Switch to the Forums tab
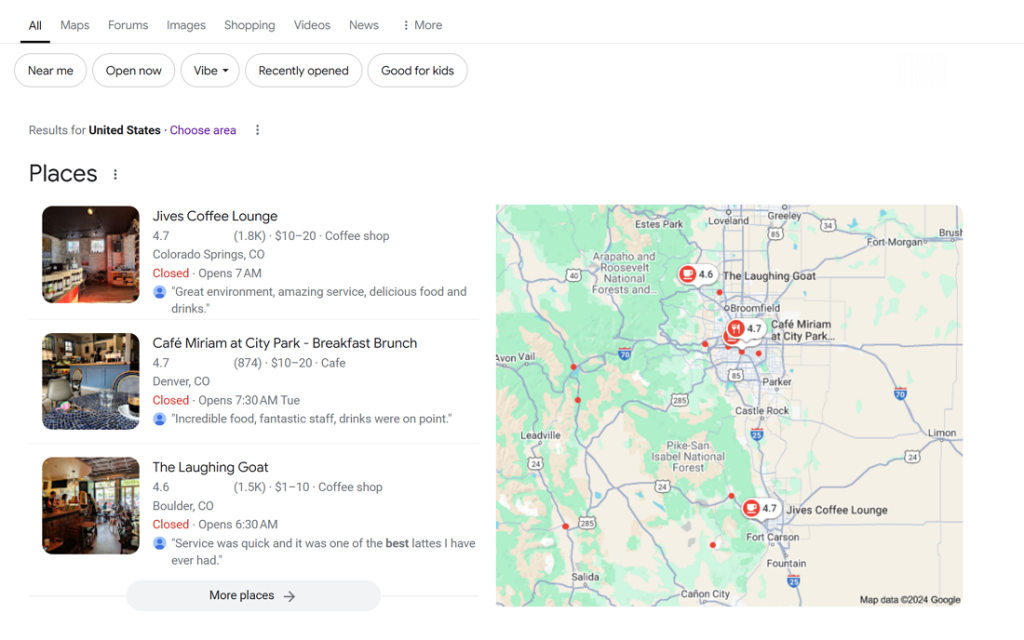 click(128, 25)
